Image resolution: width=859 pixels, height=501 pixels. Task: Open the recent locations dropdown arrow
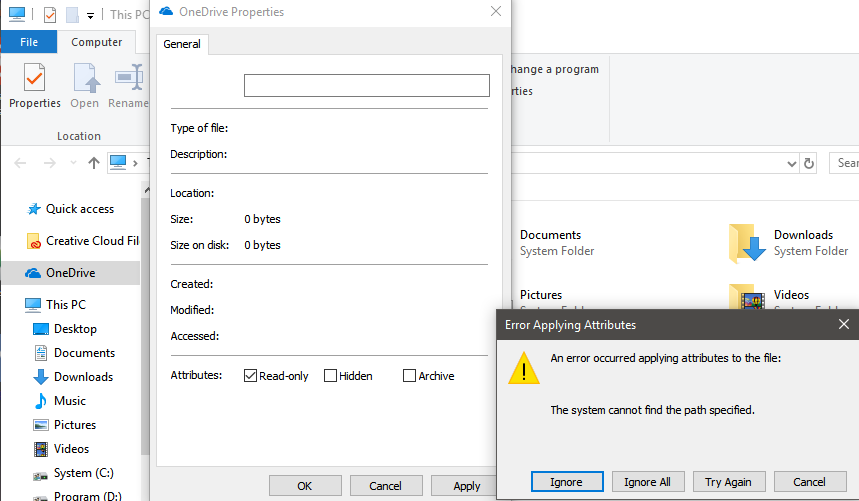tap(73, 163)
